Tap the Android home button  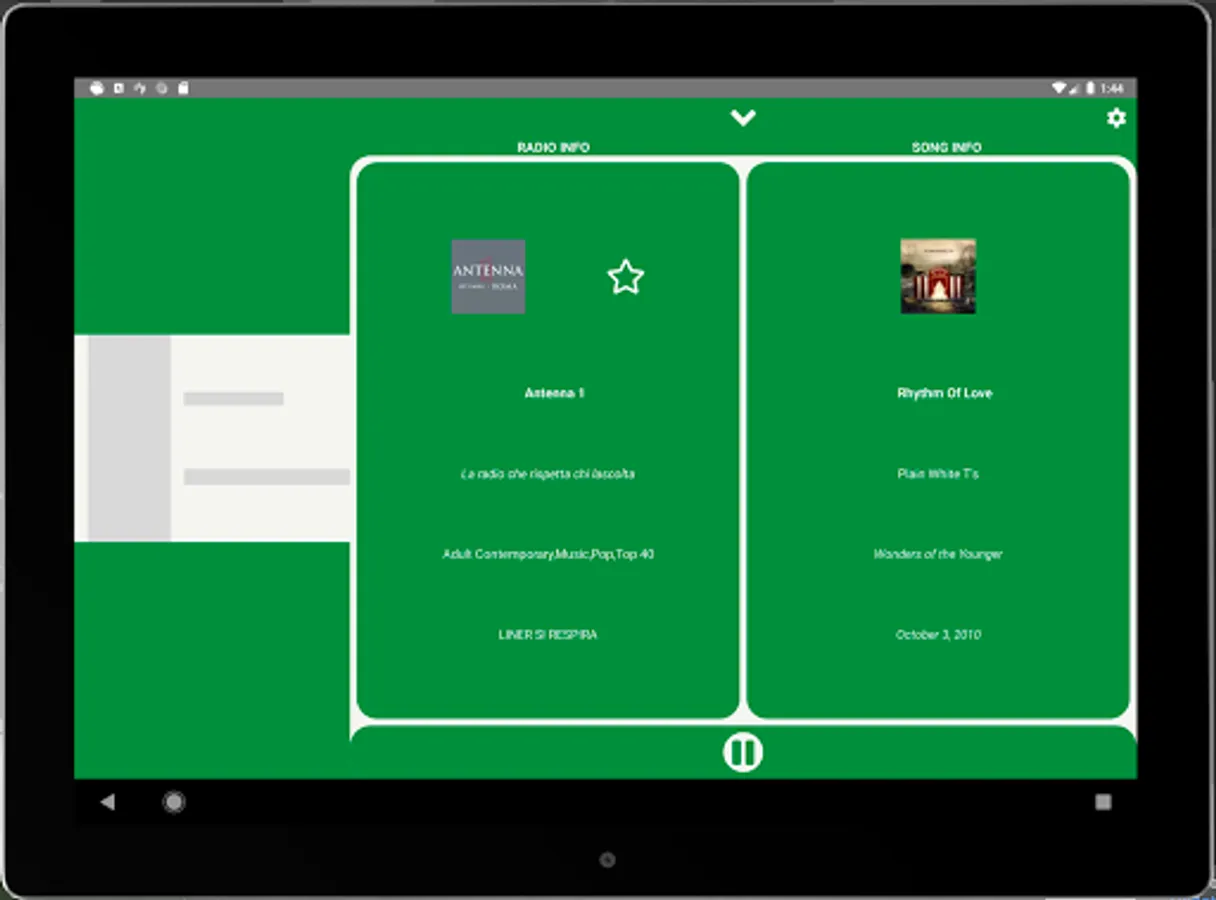[174, 802]
